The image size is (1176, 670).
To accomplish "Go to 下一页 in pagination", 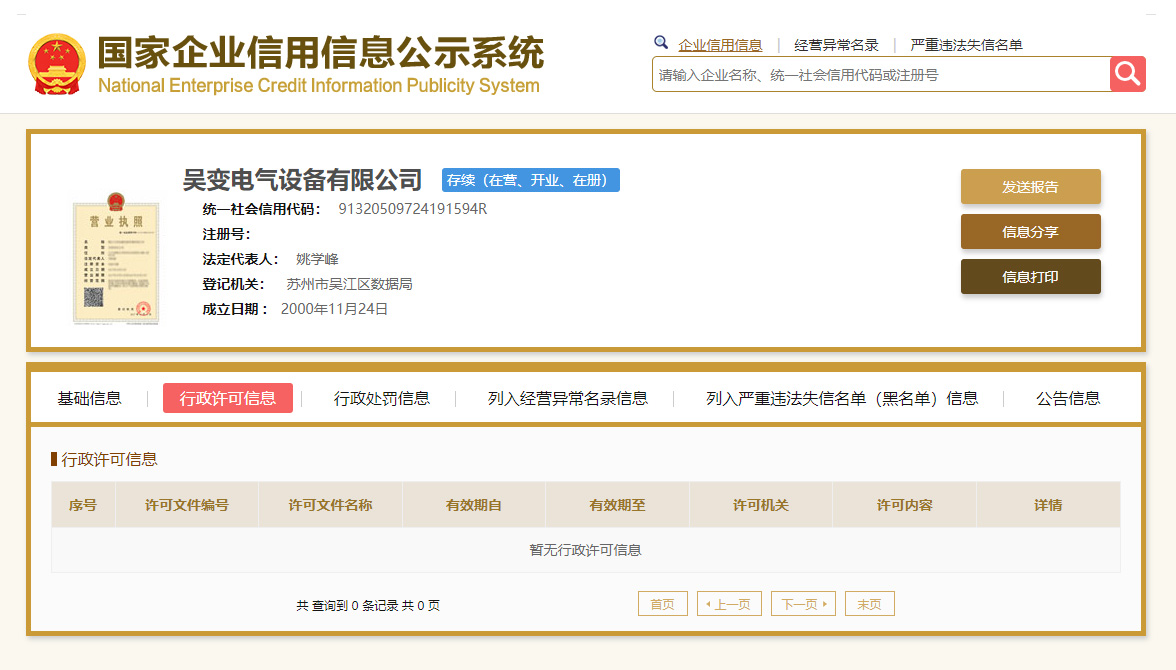I will [803, 604].
